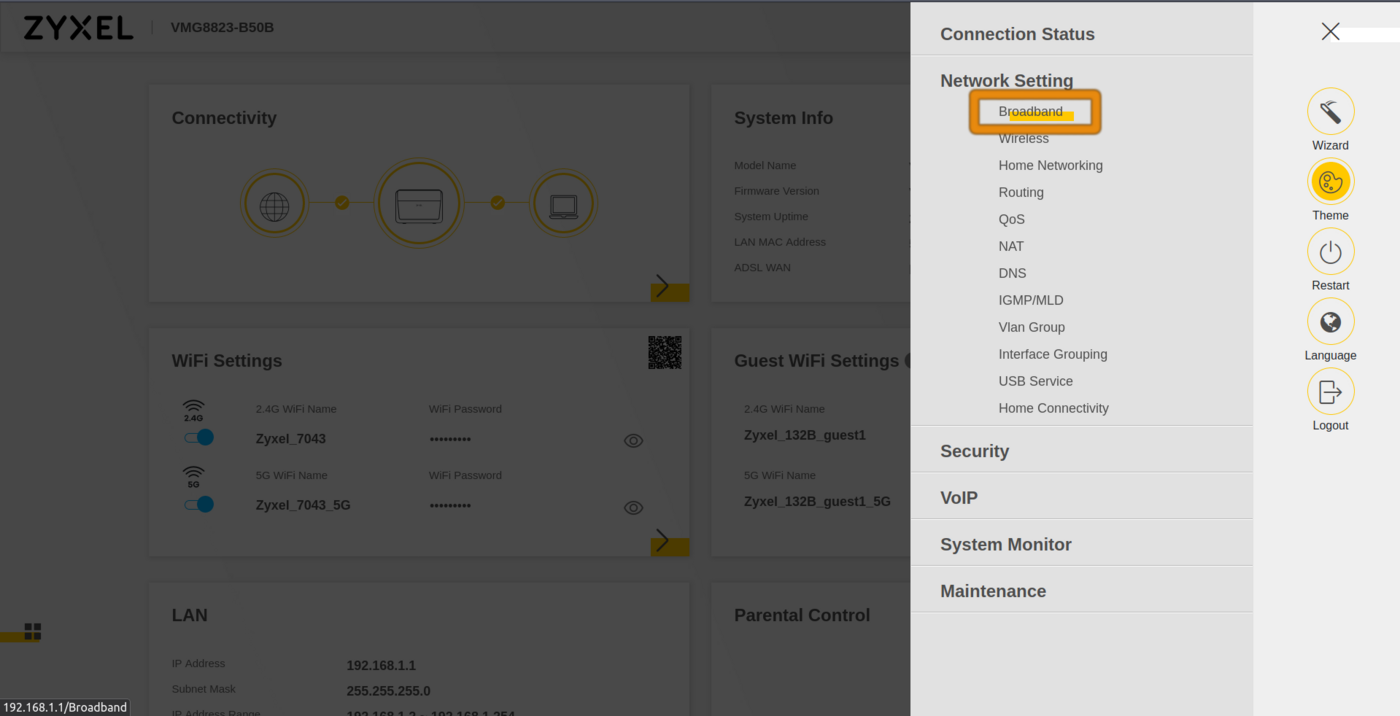Close the menu with the X icon
The height and width of the screenshot is (716, 1400).
point(1330,32)
